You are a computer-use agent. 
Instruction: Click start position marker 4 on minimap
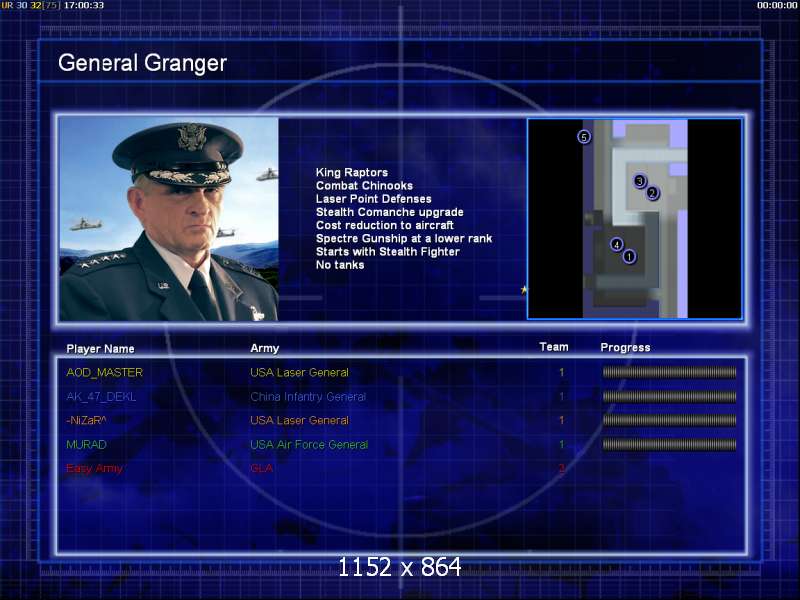click(617, 245)
